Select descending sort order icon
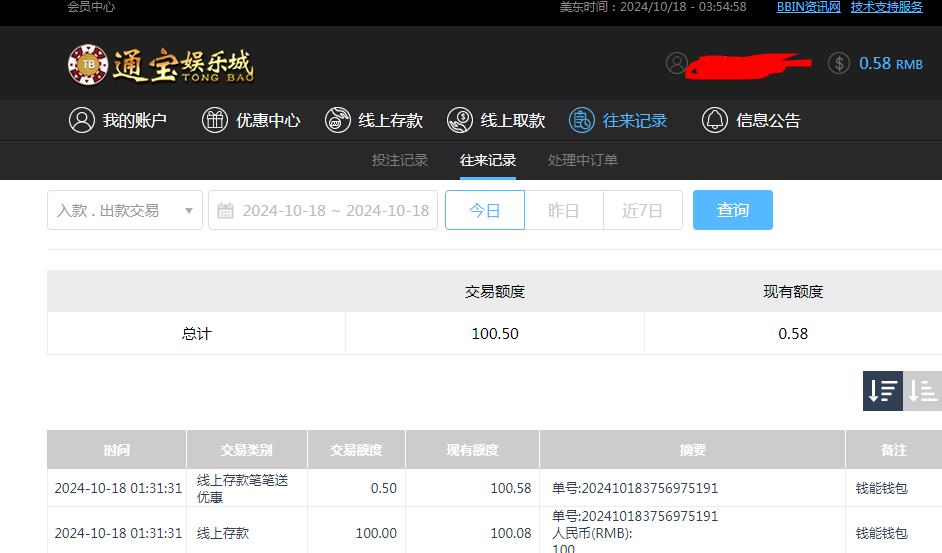Viewport: 942px width, 553px height. click(x=883, y=391)
